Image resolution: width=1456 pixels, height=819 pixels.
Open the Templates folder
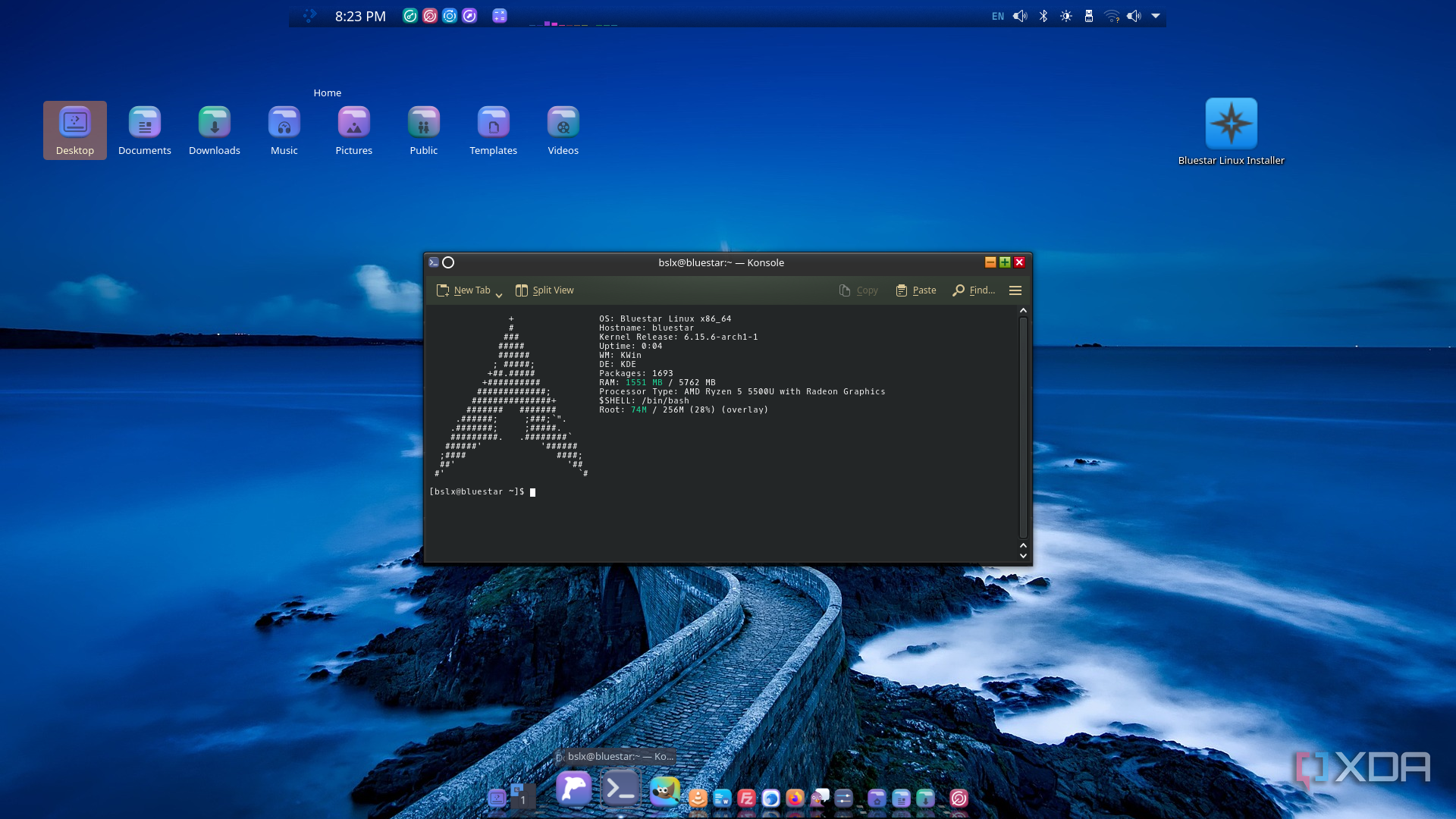point(494,130)
